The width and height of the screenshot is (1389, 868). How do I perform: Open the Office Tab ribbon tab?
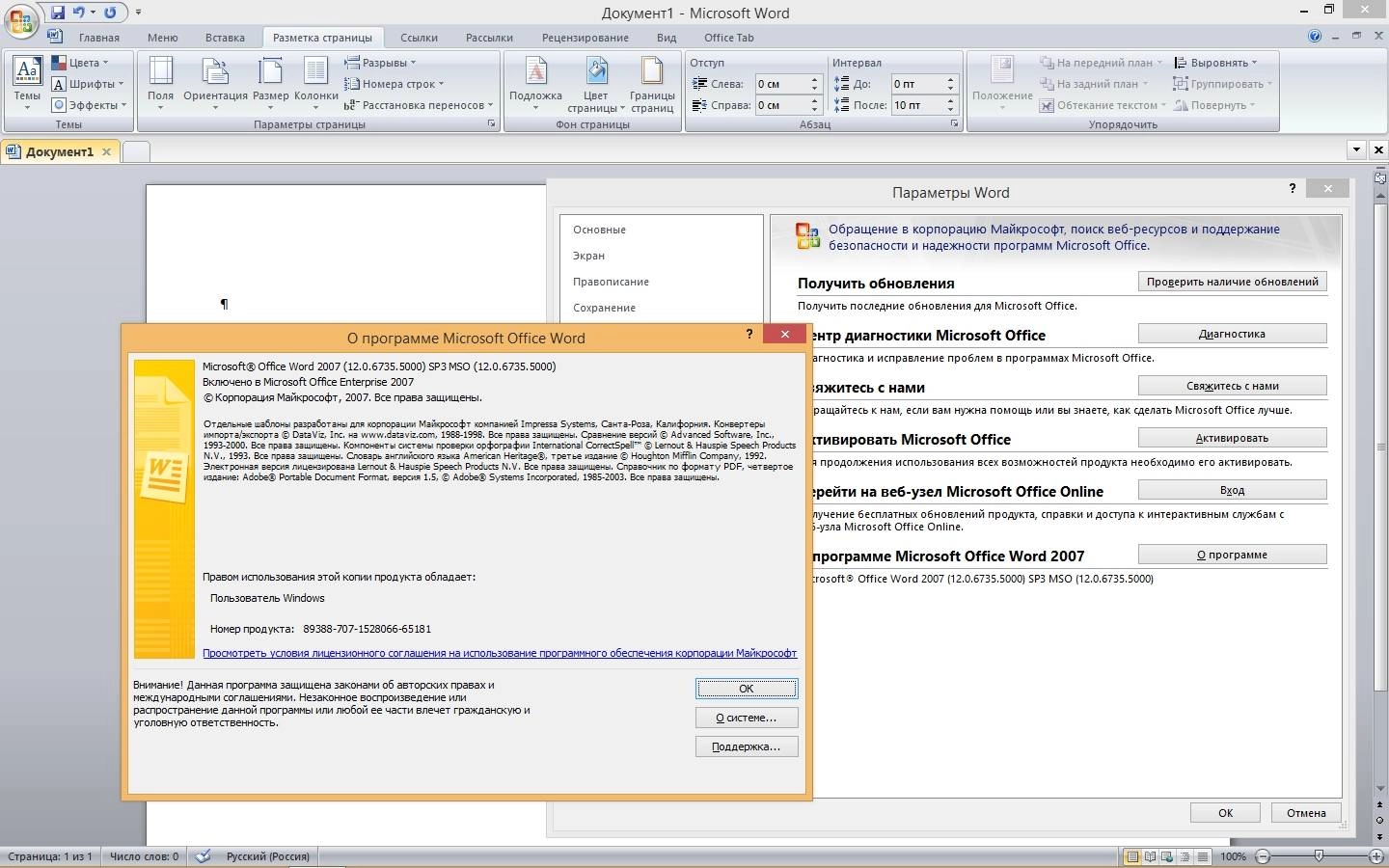click(x=729, y=38)
